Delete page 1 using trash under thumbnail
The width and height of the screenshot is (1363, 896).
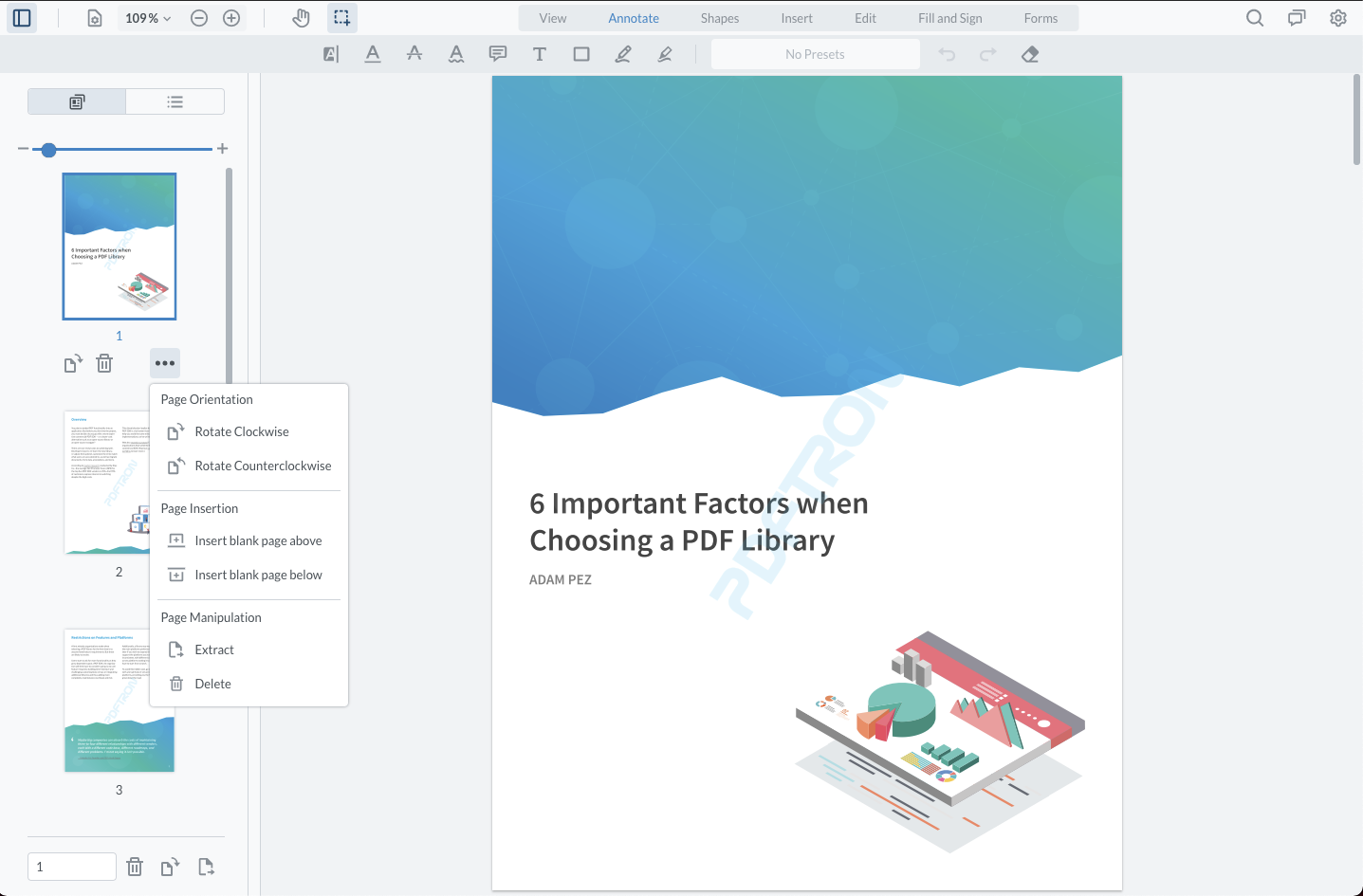104,363
